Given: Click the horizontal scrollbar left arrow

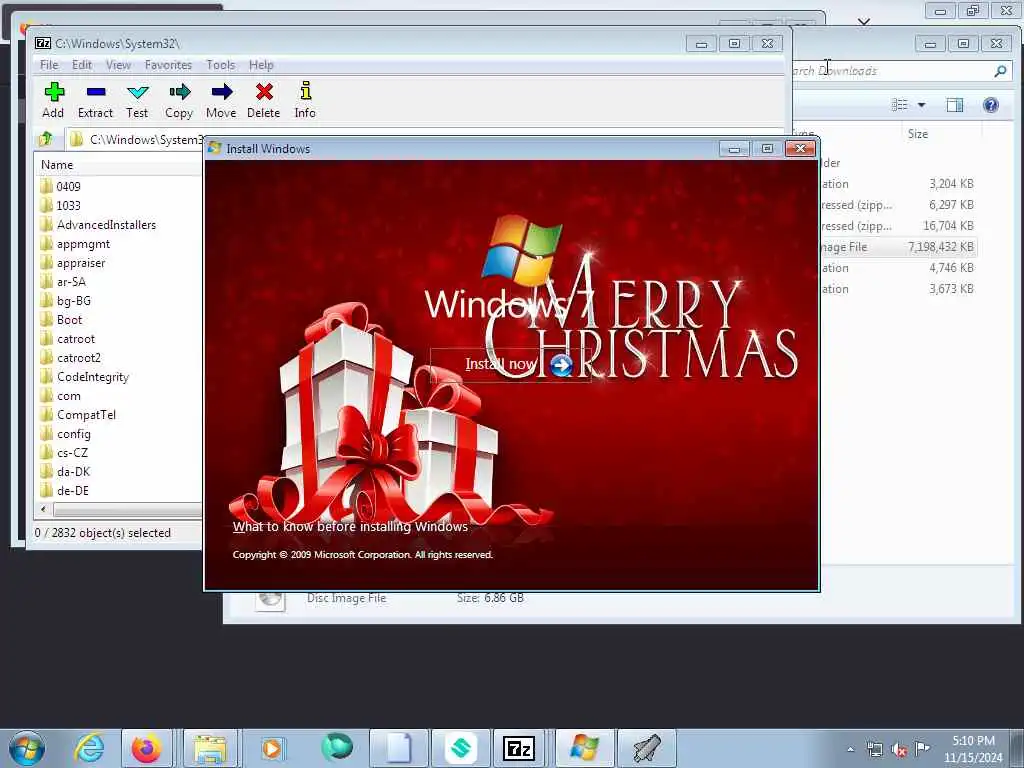Looking at the screenshot, I should pos(43,509).
